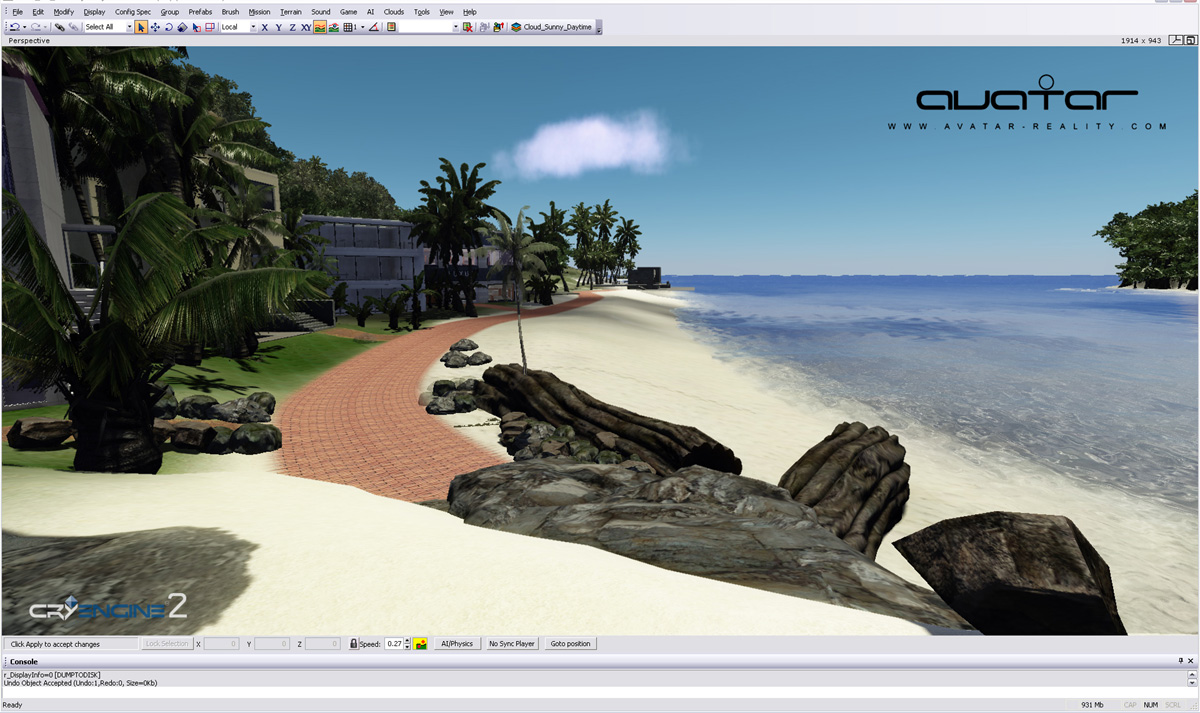Maximize the Perspective viewport icon
Image resolution: width=1200 pixels, height=713 pixels.
tap(1191, 41)
